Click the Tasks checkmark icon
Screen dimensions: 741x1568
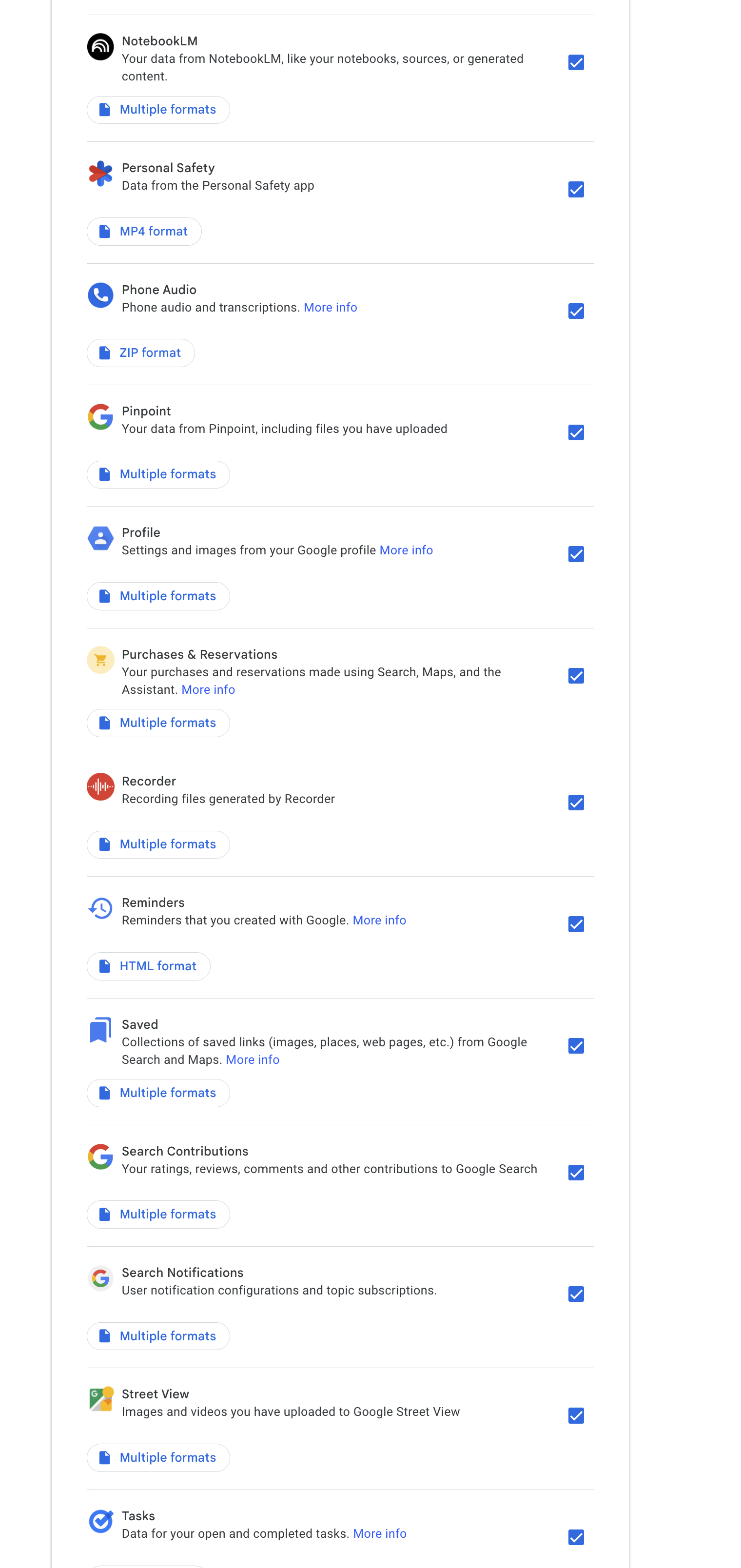[x=100, y=1521]
